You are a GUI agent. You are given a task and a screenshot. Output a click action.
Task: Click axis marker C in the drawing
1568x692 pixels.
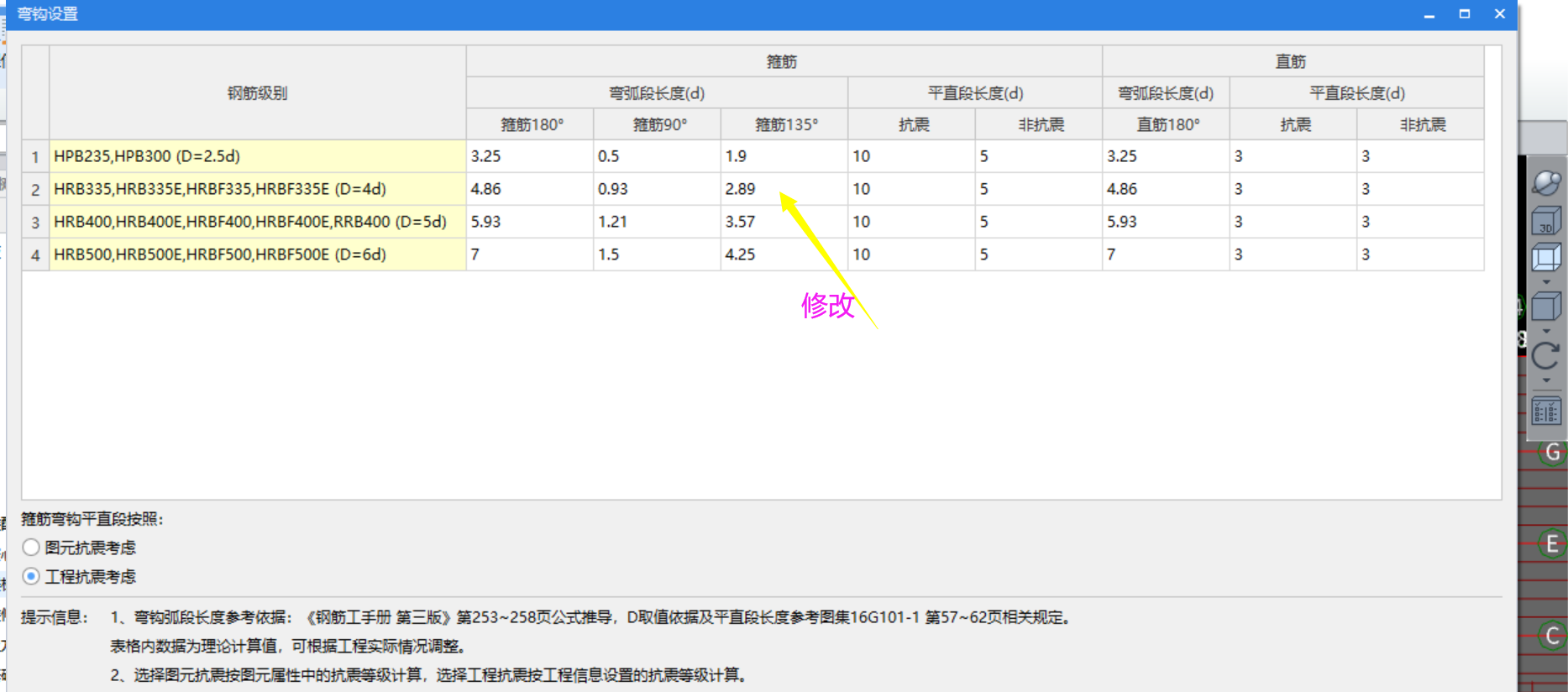click(x=1552, y=636)
